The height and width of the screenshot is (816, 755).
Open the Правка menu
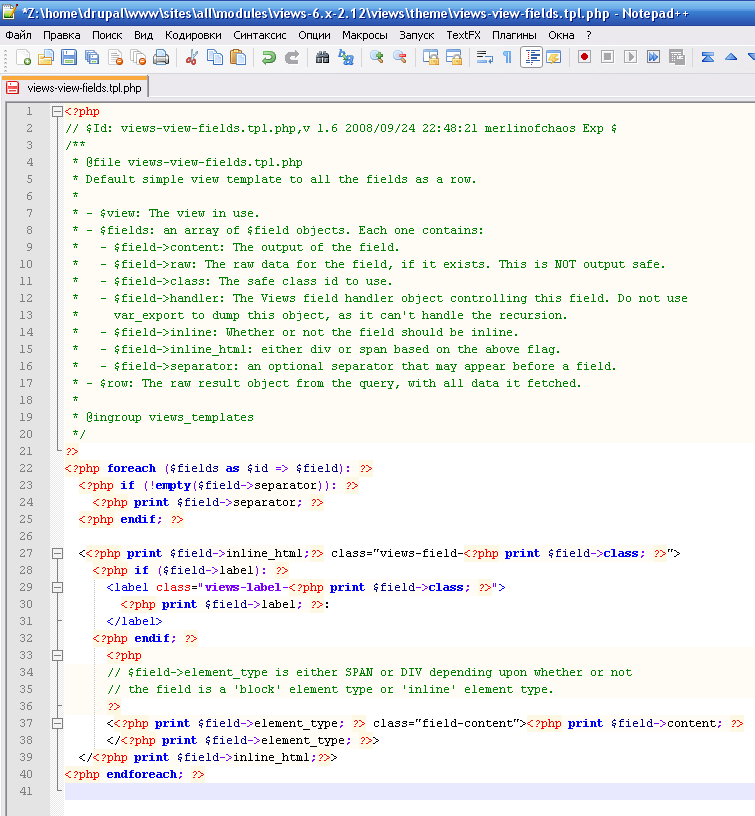tap(61, 35)
